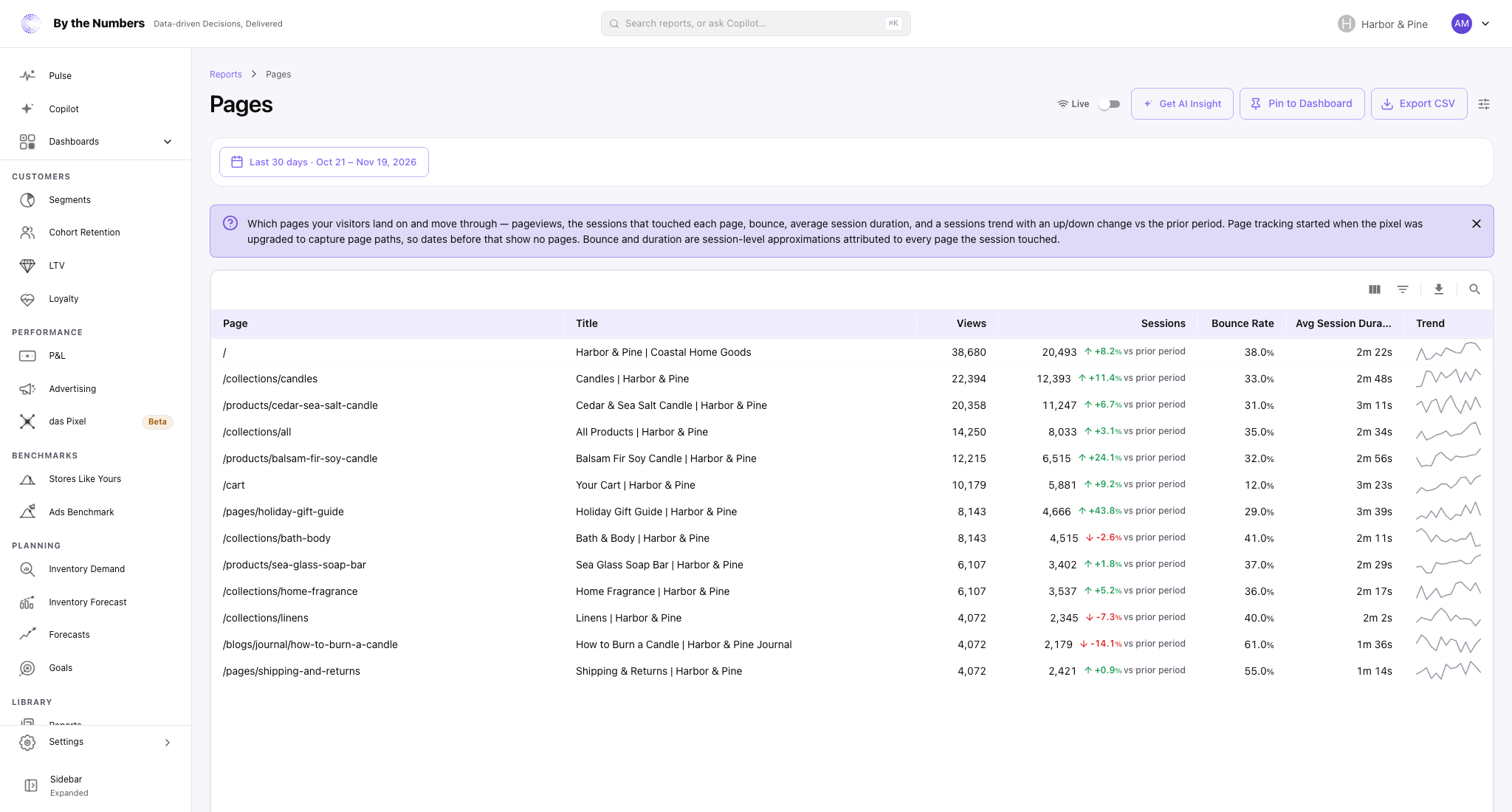The image size is (1512, 812).
Task: Click the Inventory Demand icon
Action: [27, 569]
